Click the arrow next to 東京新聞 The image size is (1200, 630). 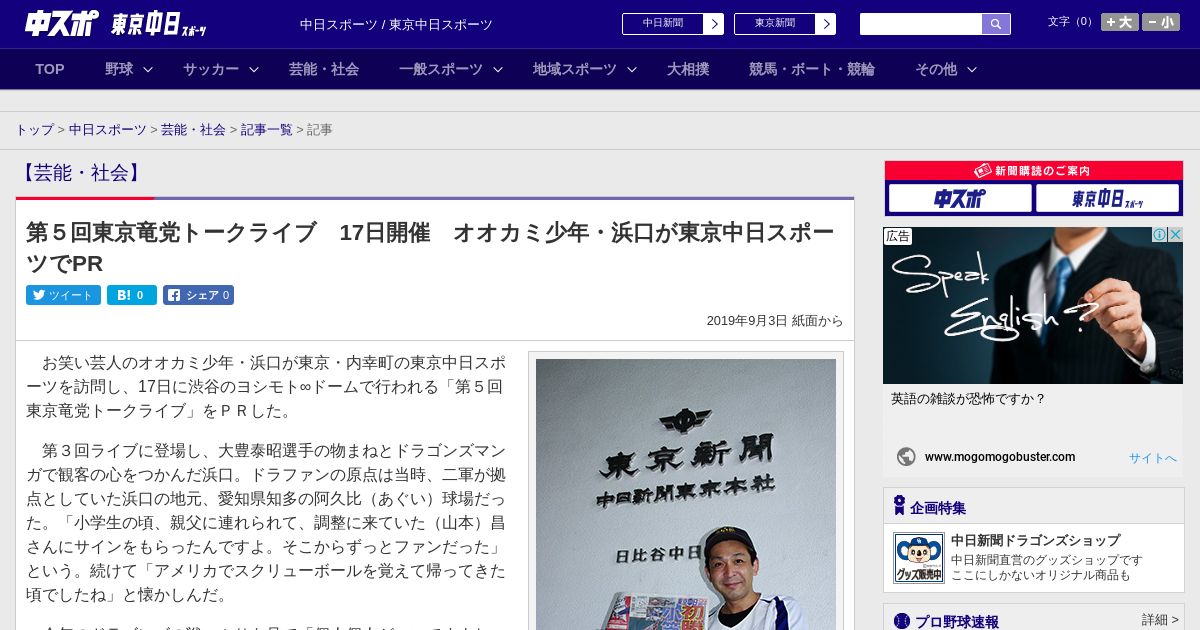(825, 24)
